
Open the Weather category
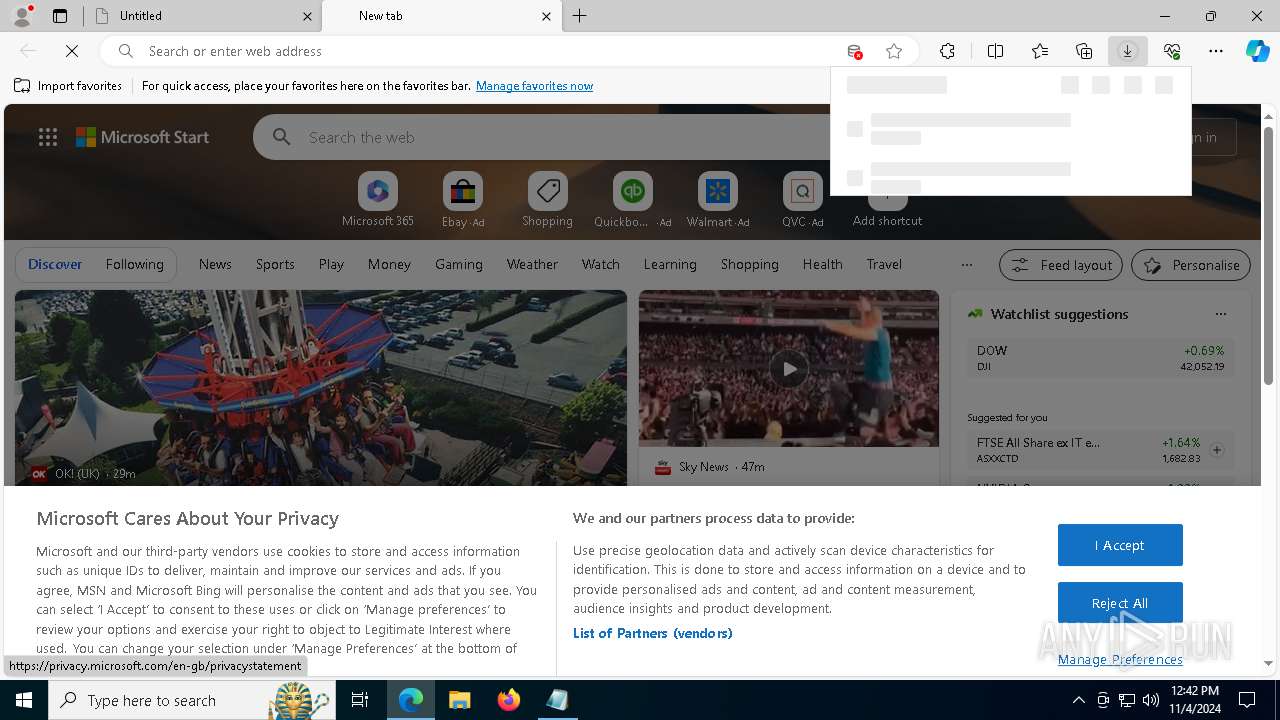(532, 265)
